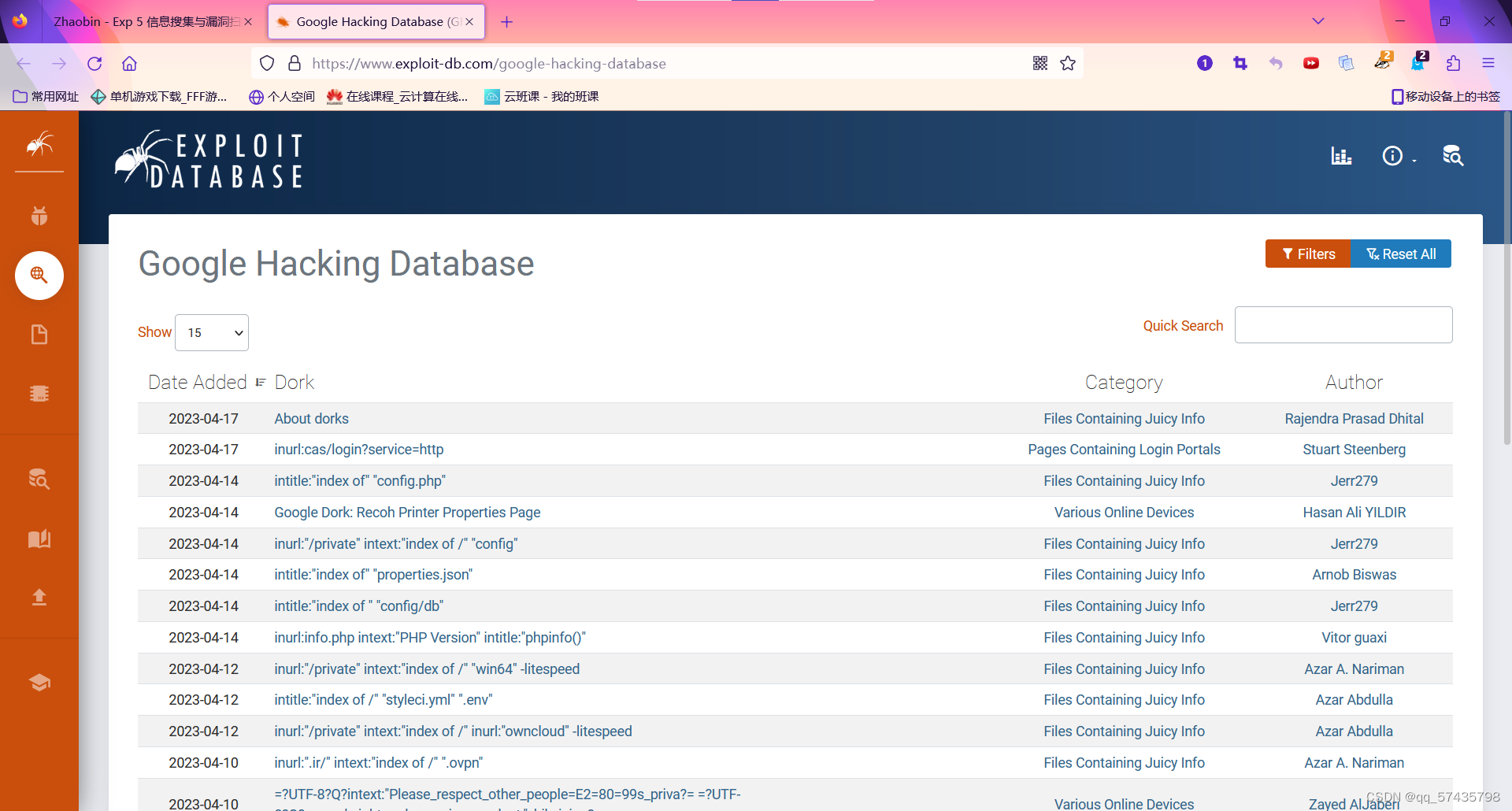Viewport: 1512px width, 811px height.
Task: Click the Category column header
Action: pos(1124,383)
